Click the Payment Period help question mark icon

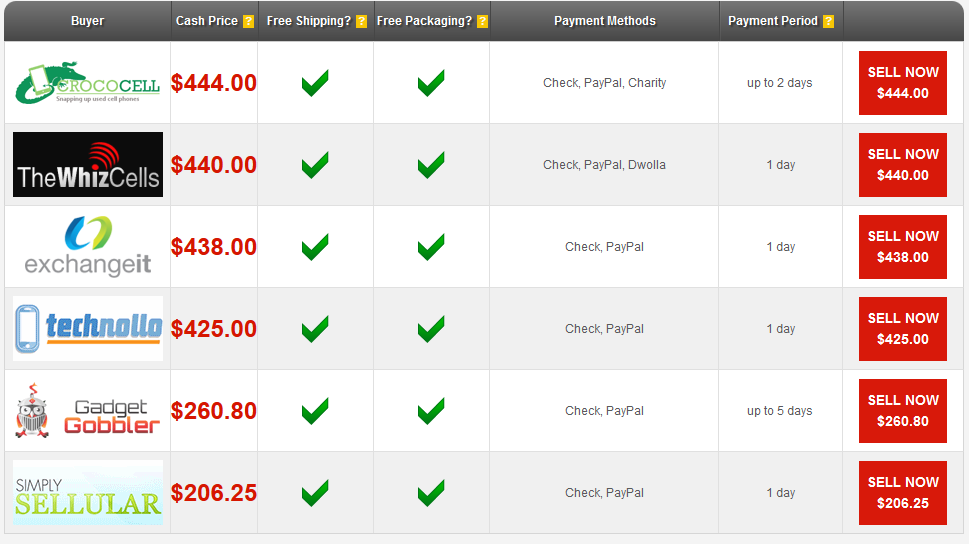point(829,22)
